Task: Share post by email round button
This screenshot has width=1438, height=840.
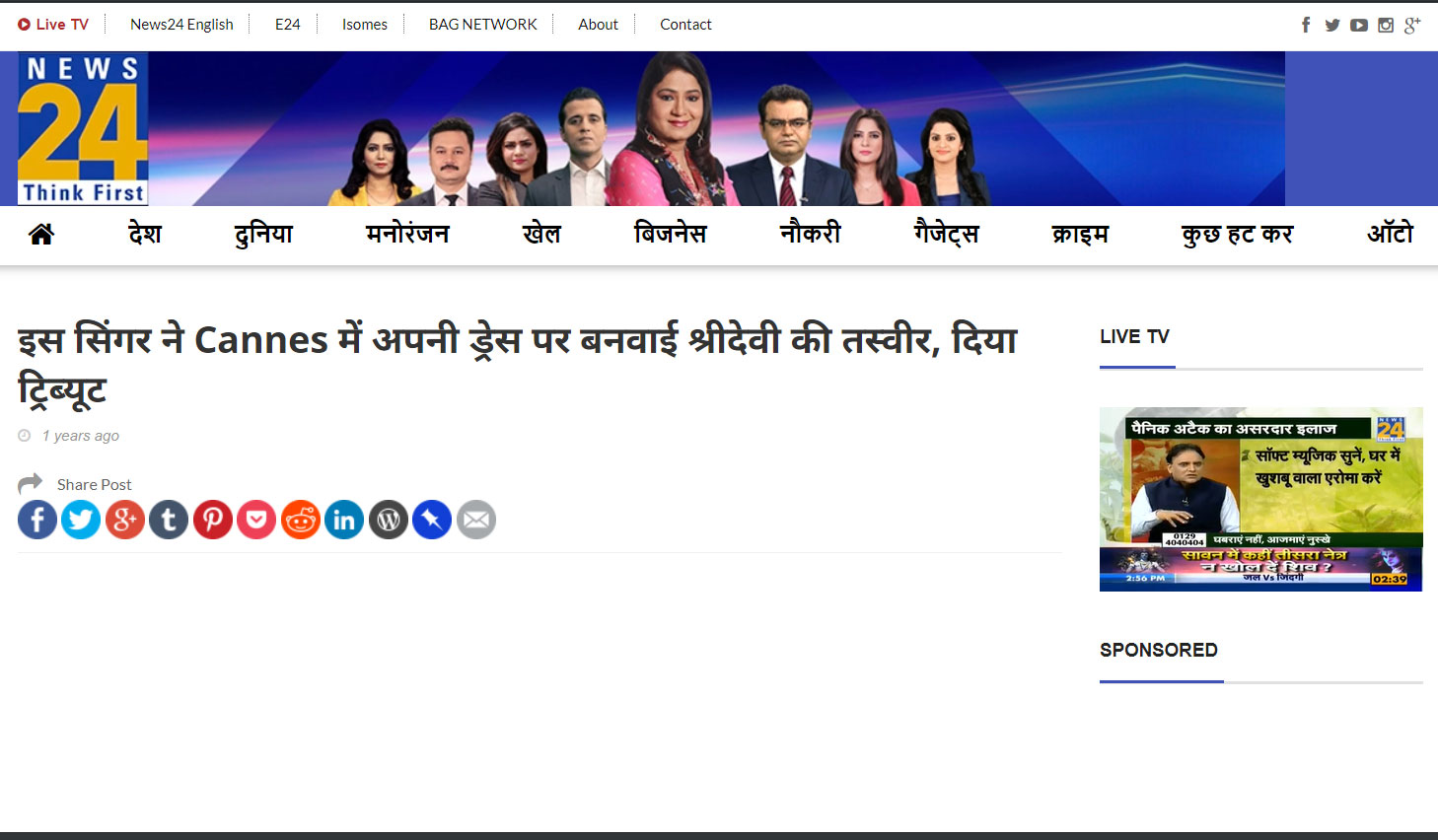Action: click(x=476, y=520)
